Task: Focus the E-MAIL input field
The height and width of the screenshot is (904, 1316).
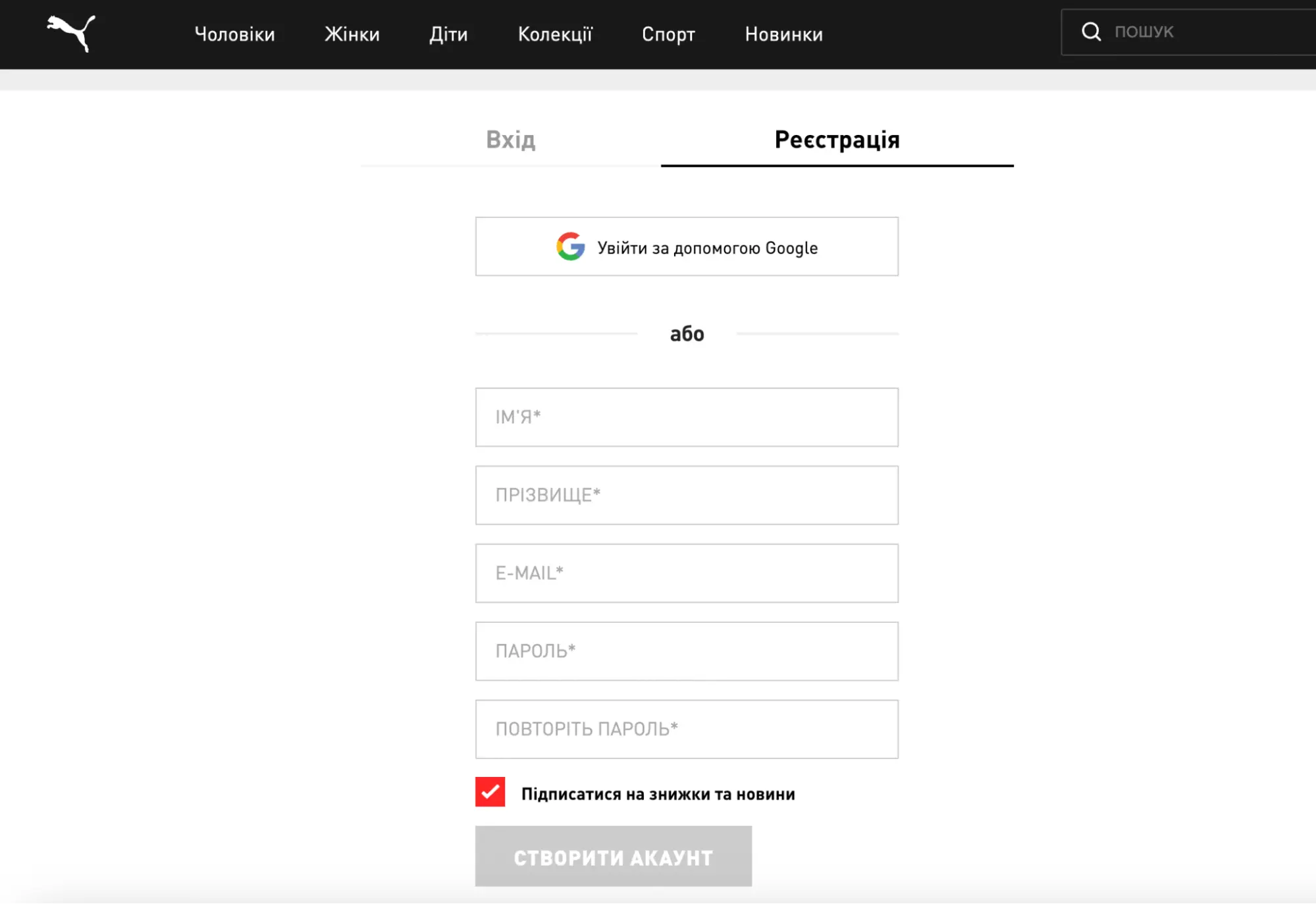Action: pos(687,573)
